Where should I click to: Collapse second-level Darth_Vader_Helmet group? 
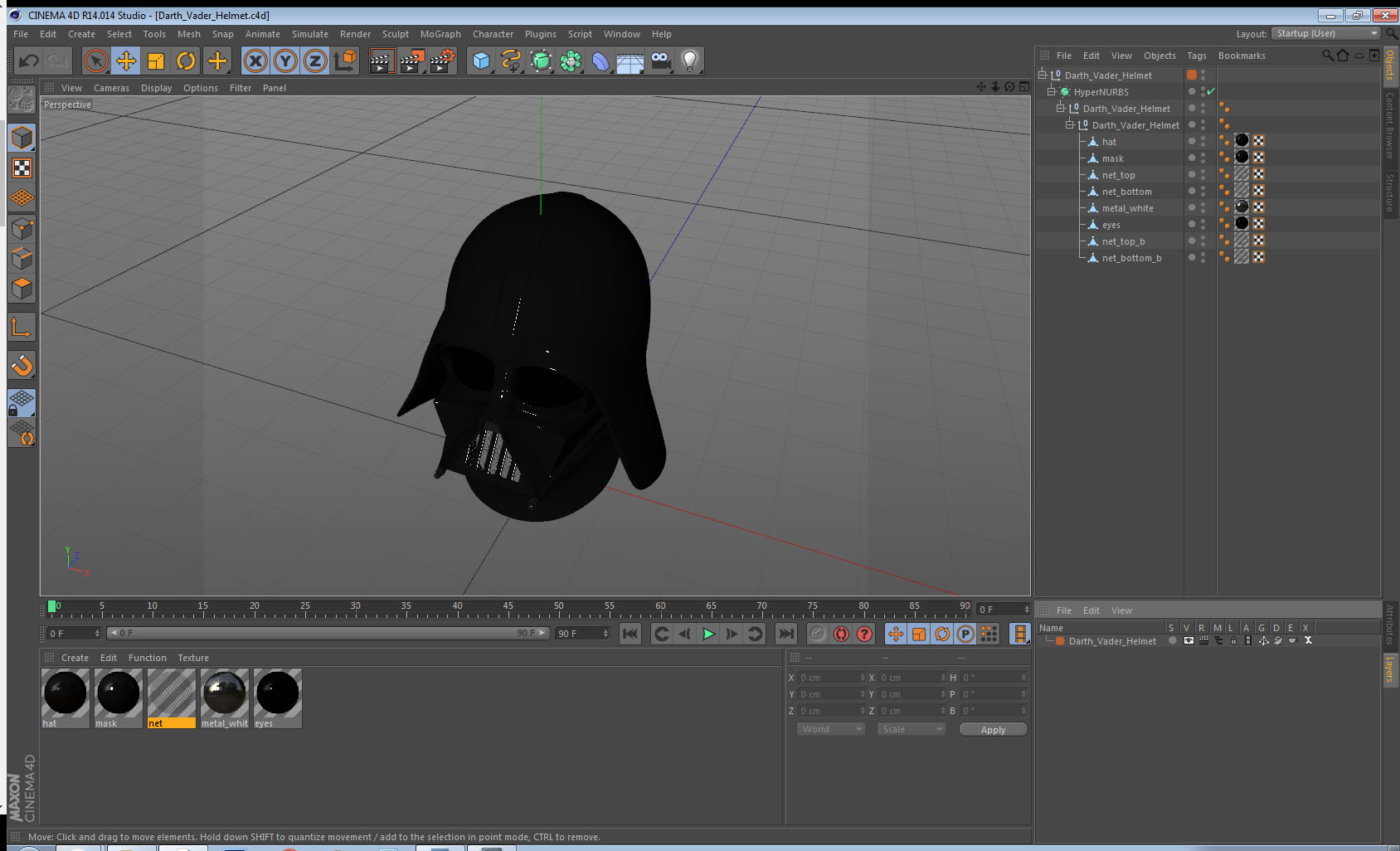(1061, 108)
